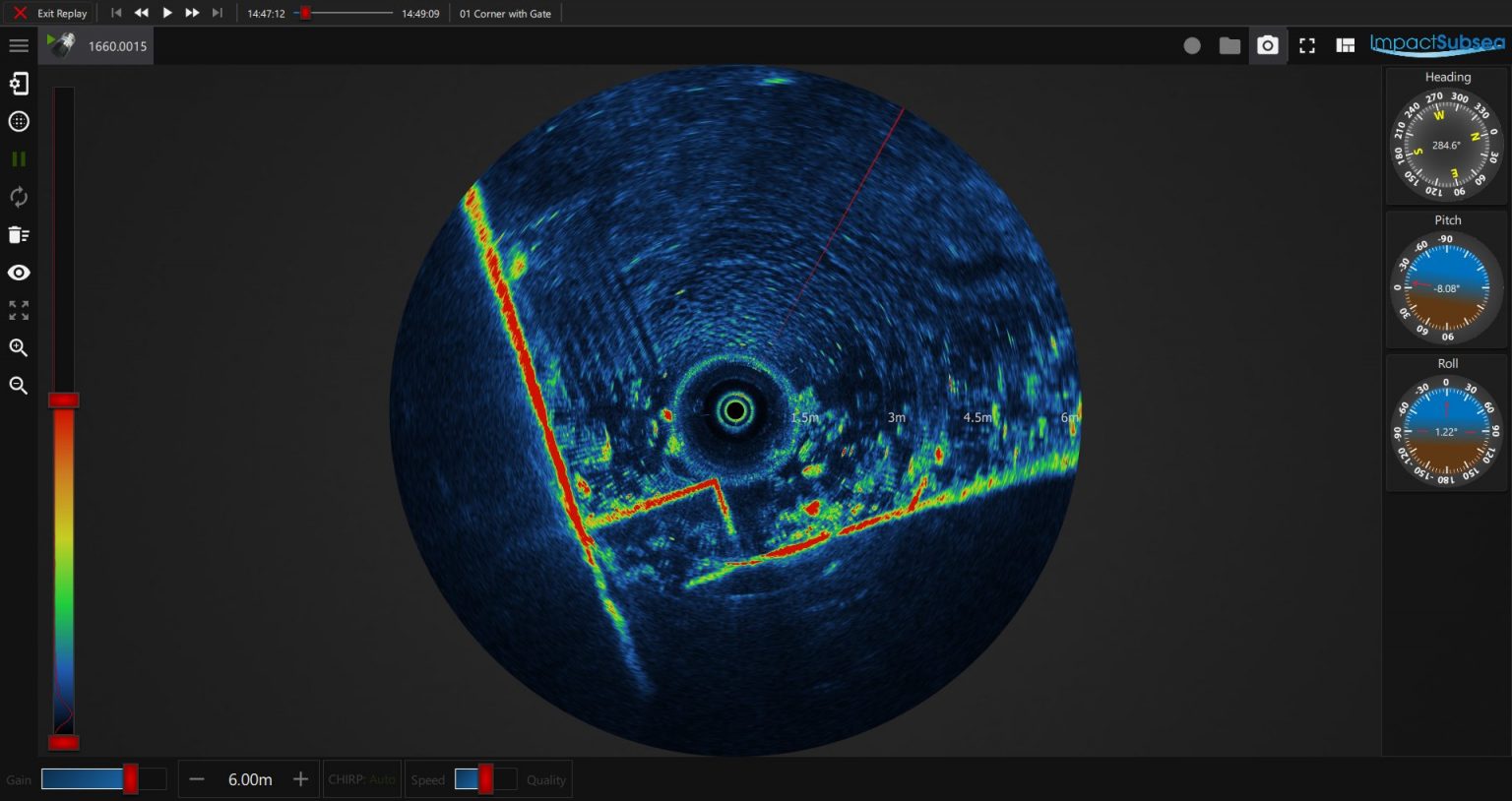Open the hamburger menu
Image resolution: width=1512 pixels, height=801 pixels.
(x=18, y=45)
